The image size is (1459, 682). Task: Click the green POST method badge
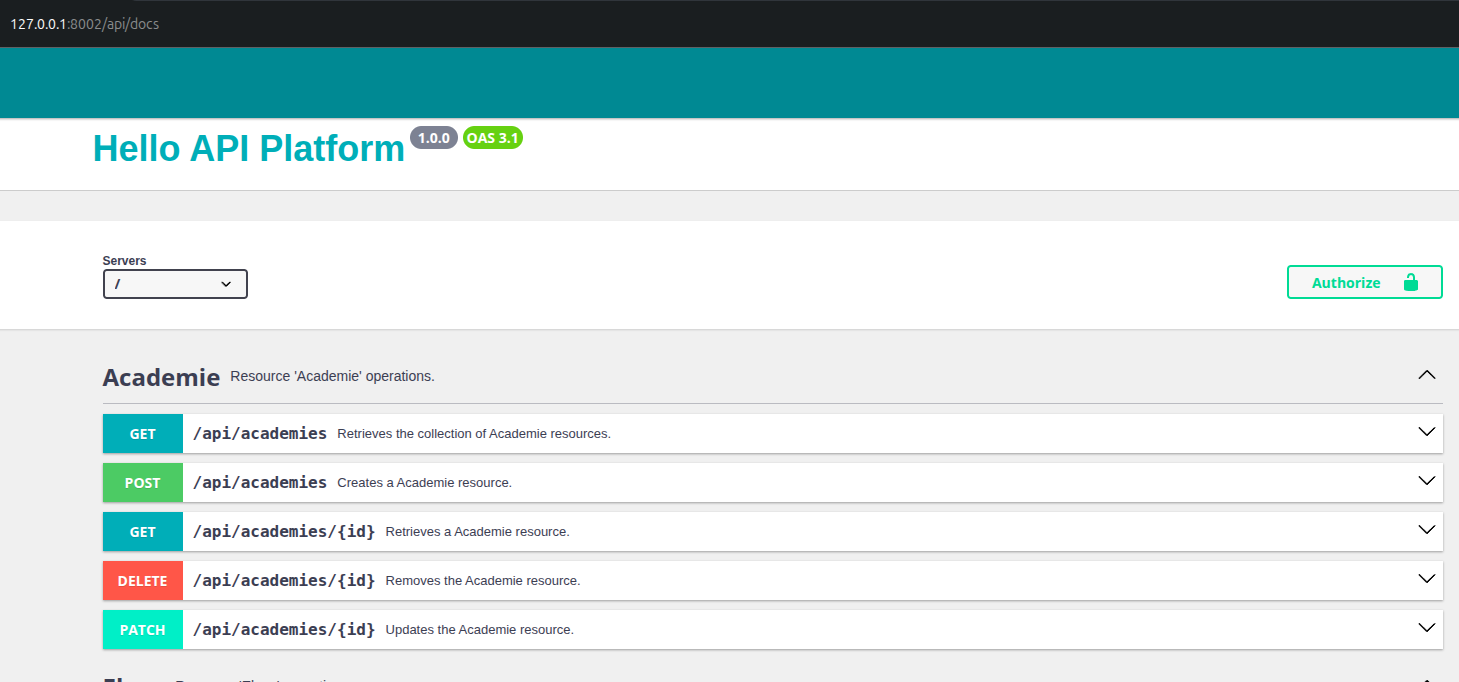pos(143,483)
